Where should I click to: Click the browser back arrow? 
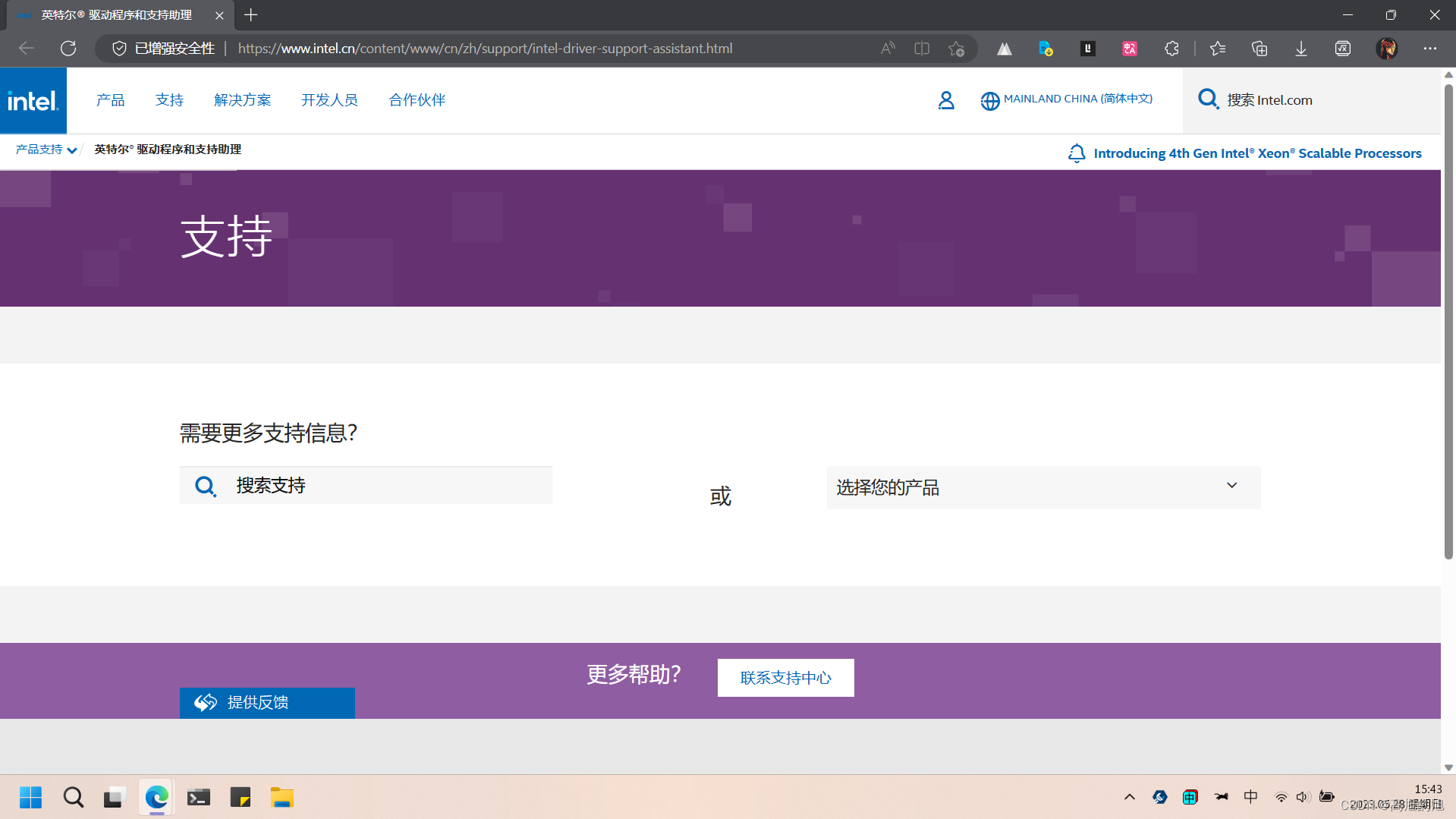pyautogui.click(x=27, y=49)
